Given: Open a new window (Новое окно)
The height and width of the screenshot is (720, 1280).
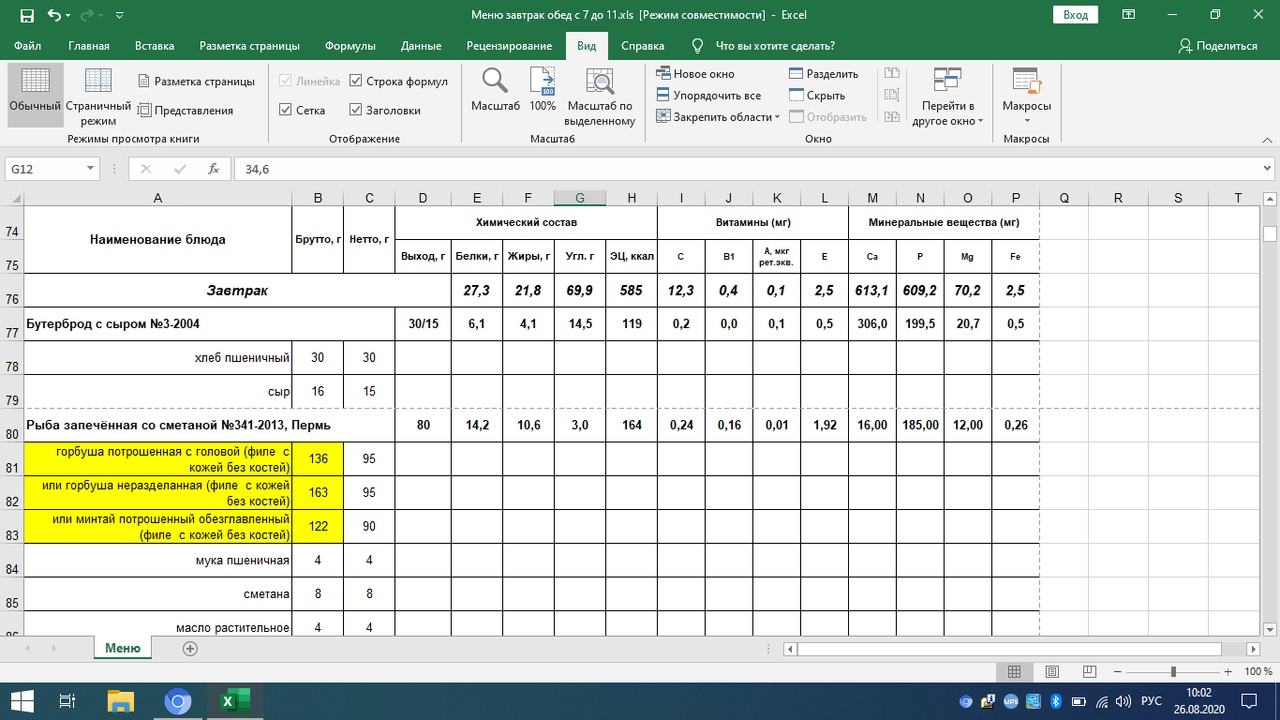Looking at the screenshot, I should [x=696, y=74].
